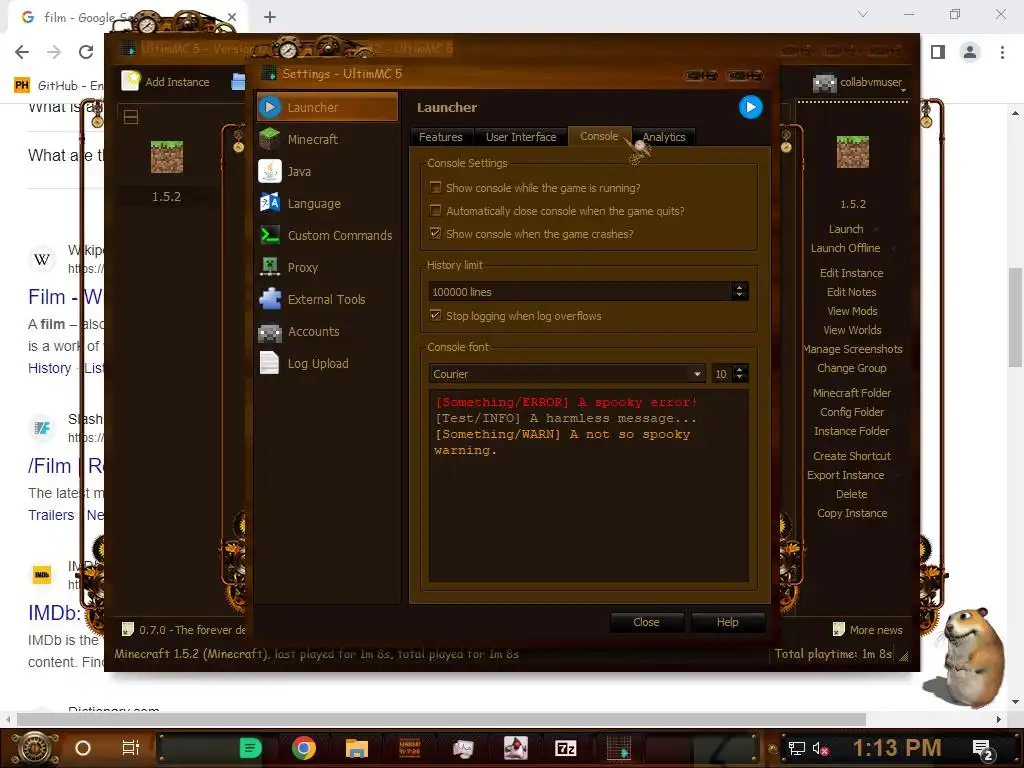1024x768 pixels.
Task: Click Launch in the instance side panel
Action: pyautogui.click(x=846, y=229)
